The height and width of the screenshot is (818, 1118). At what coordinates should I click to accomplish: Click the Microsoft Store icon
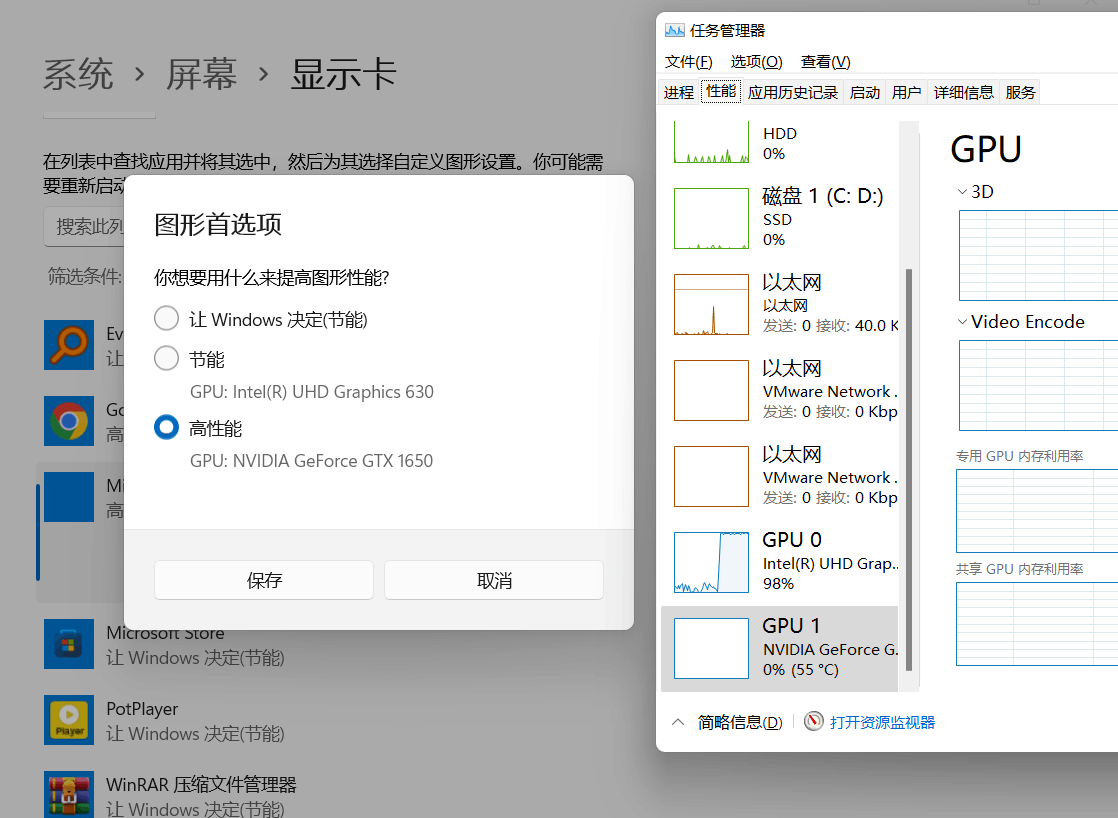(x=69, y=644)
